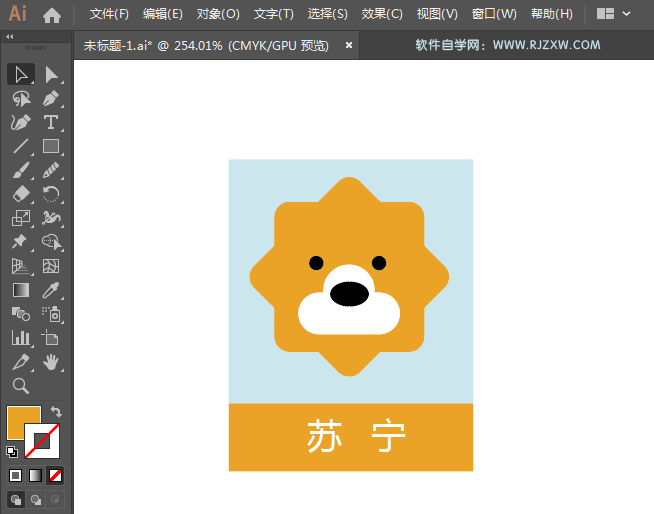
Task: Choose the Artboard tool
Action: click(51, 338)
